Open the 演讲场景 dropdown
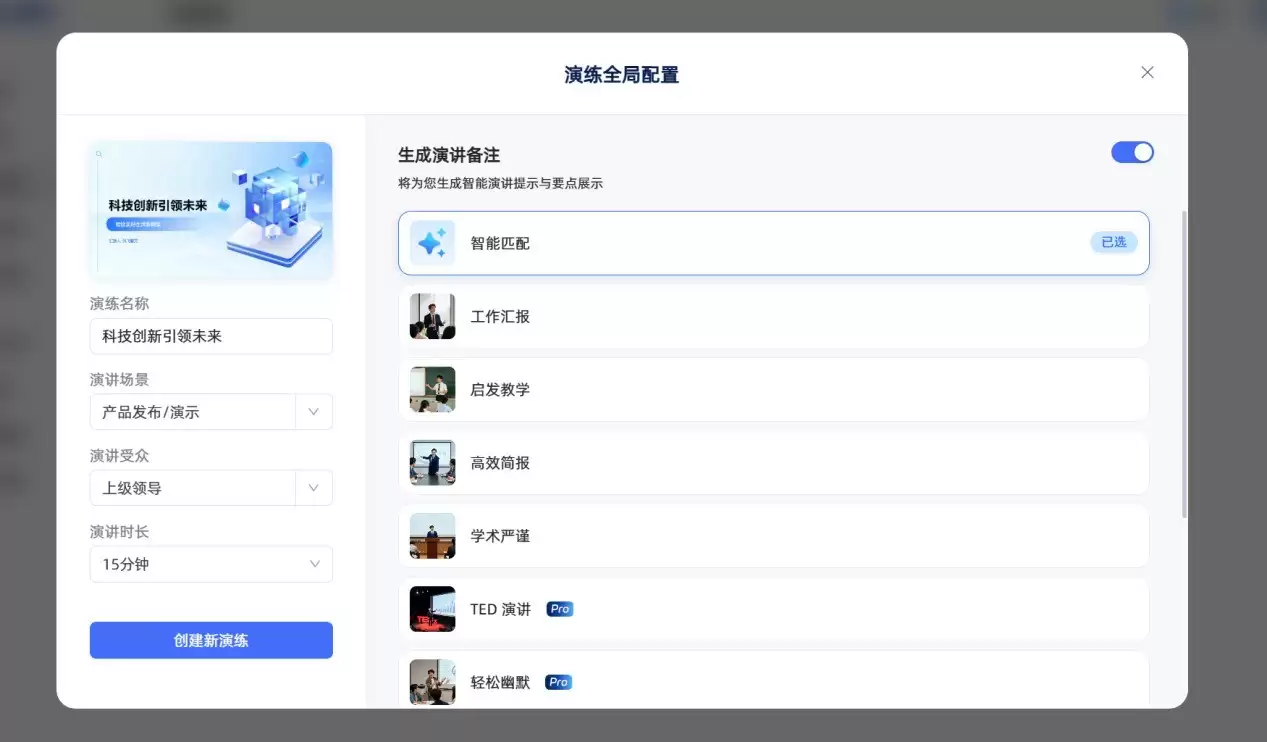The width and height of the screenshot is (1267, 742). (x=211, y=412)
